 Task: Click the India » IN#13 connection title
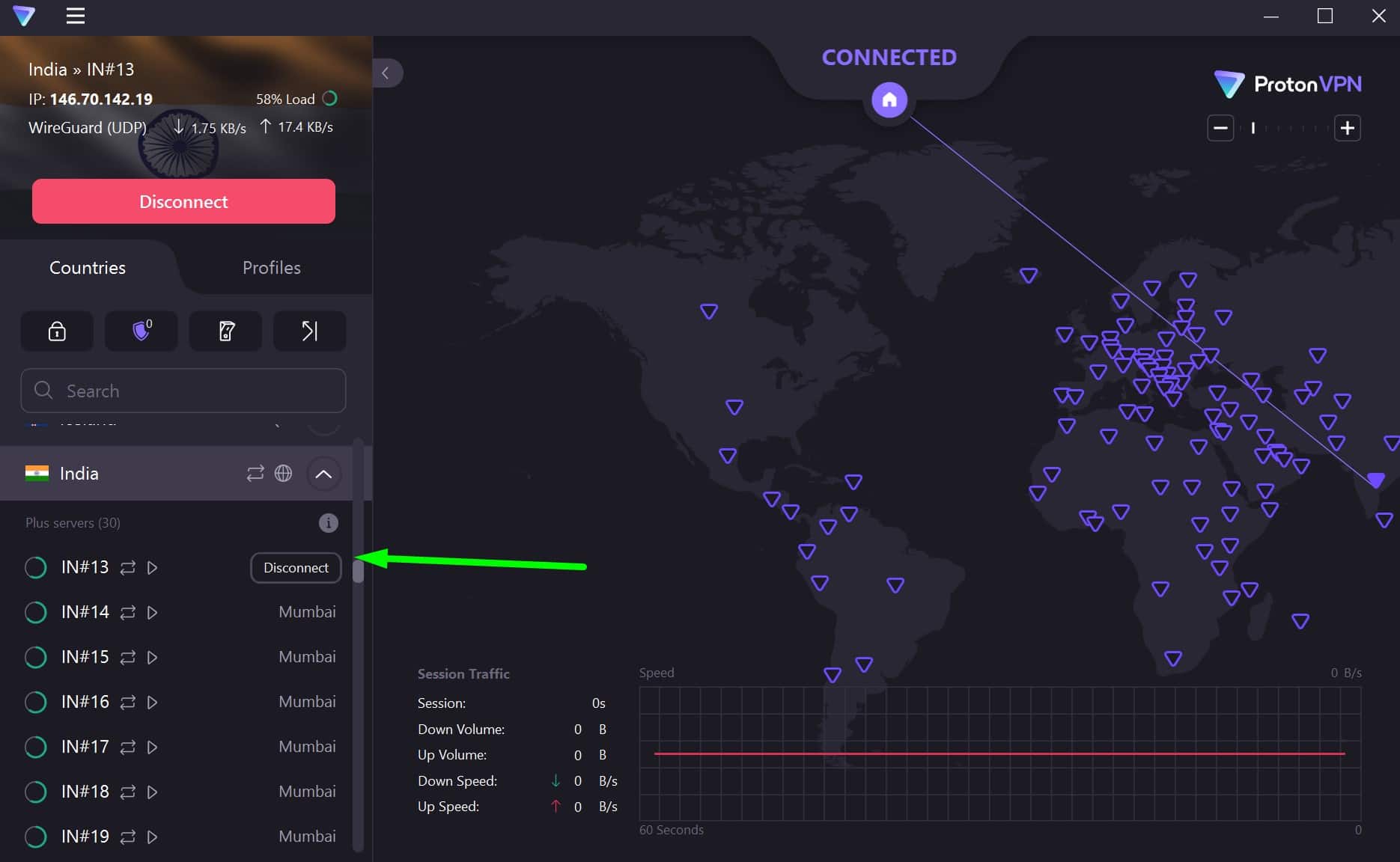82,69
